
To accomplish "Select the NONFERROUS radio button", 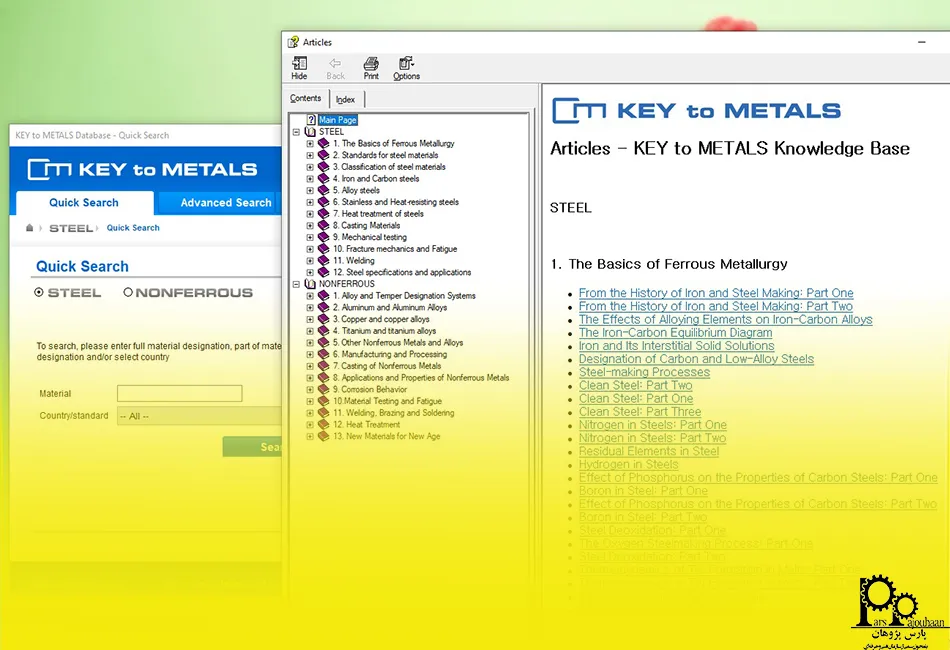I will tap(128, 293).
